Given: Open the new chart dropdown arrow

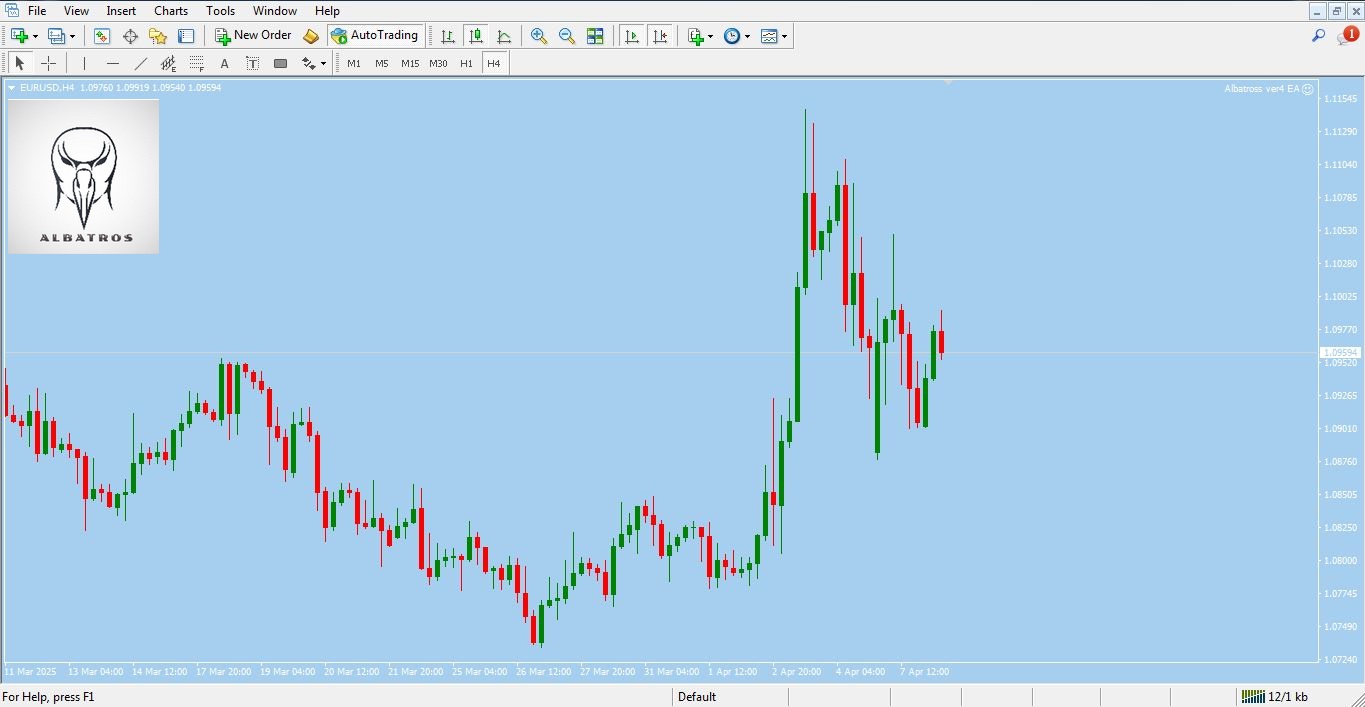Looking at the screenshot, I should [35, 36].
